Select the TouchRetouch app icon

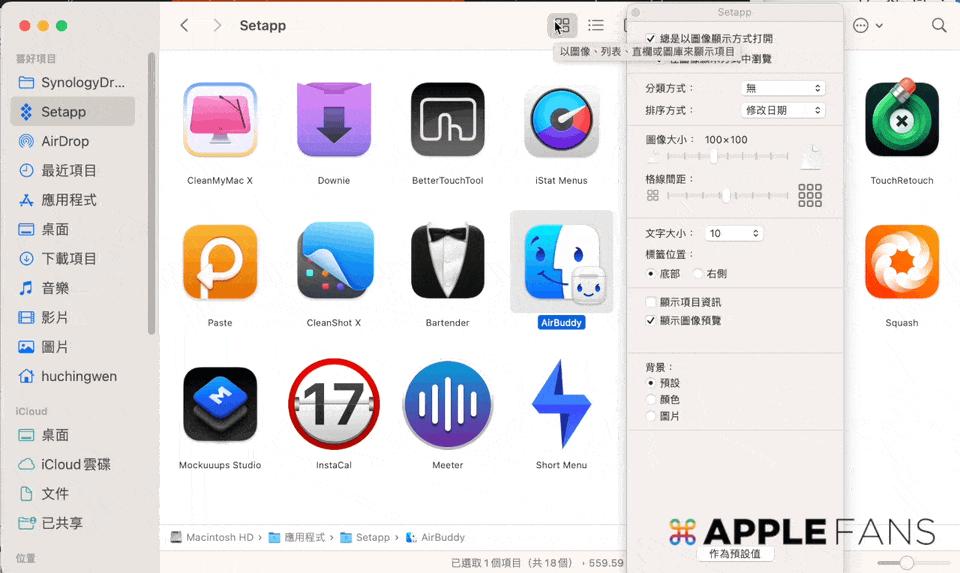[902, 120]
